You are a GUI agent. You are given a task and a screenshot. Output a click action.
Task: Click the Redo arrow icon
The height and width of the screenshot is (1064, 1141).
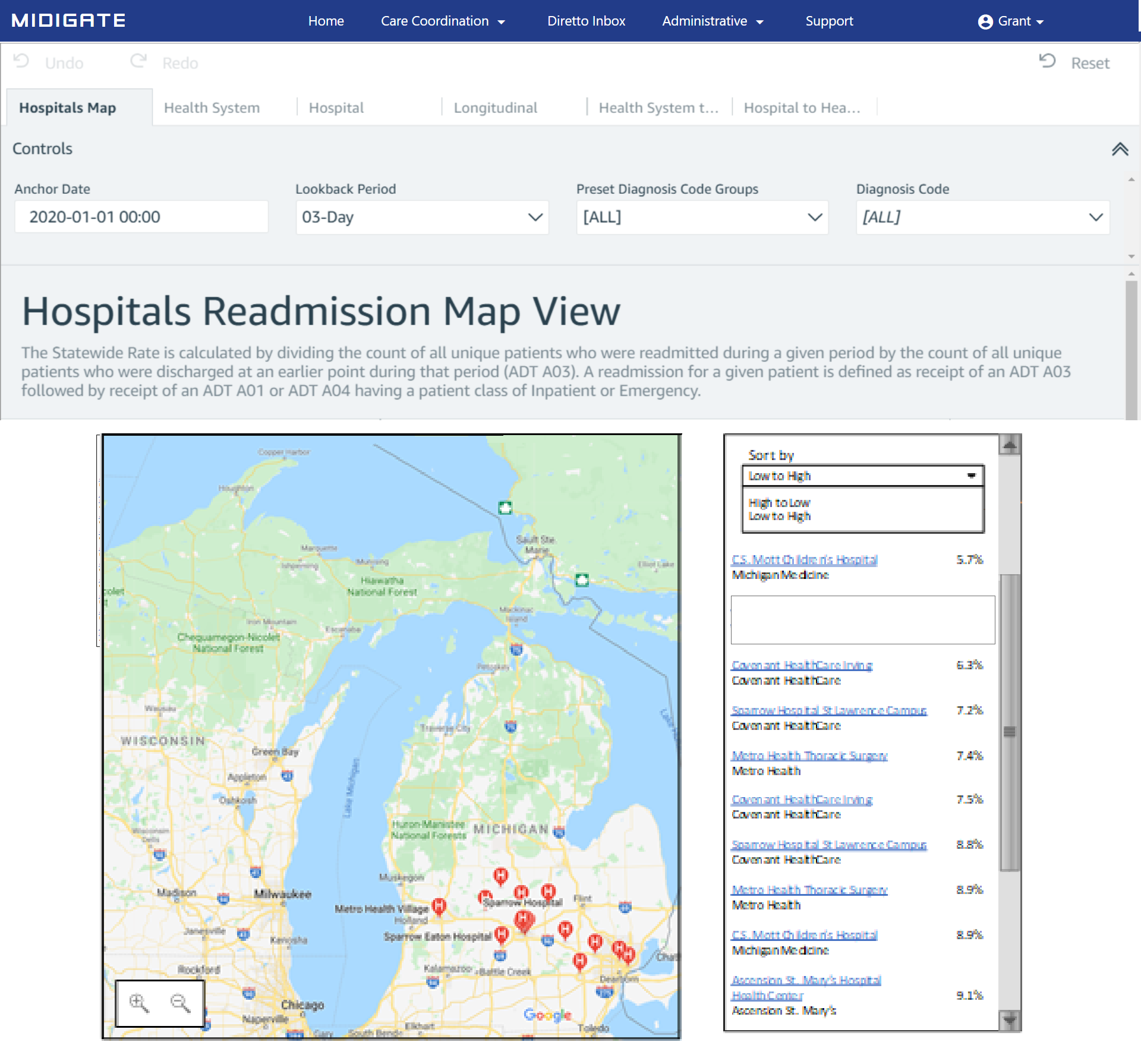point(138,61)
